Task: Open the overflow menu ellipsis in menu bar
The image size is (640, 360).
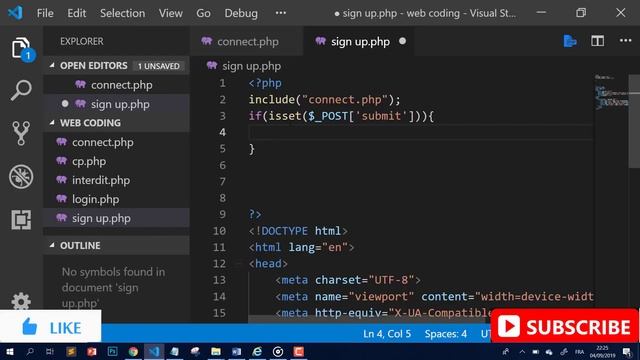Action: click(280, 13)
